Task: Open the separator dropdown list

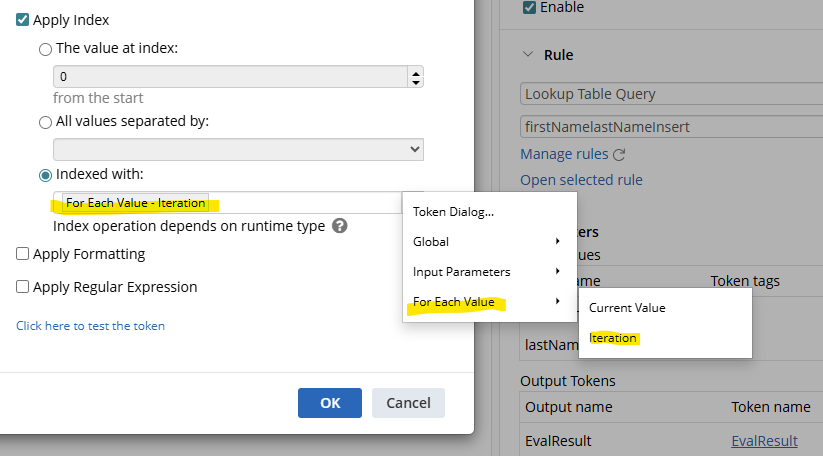Action: click(238, 149)
